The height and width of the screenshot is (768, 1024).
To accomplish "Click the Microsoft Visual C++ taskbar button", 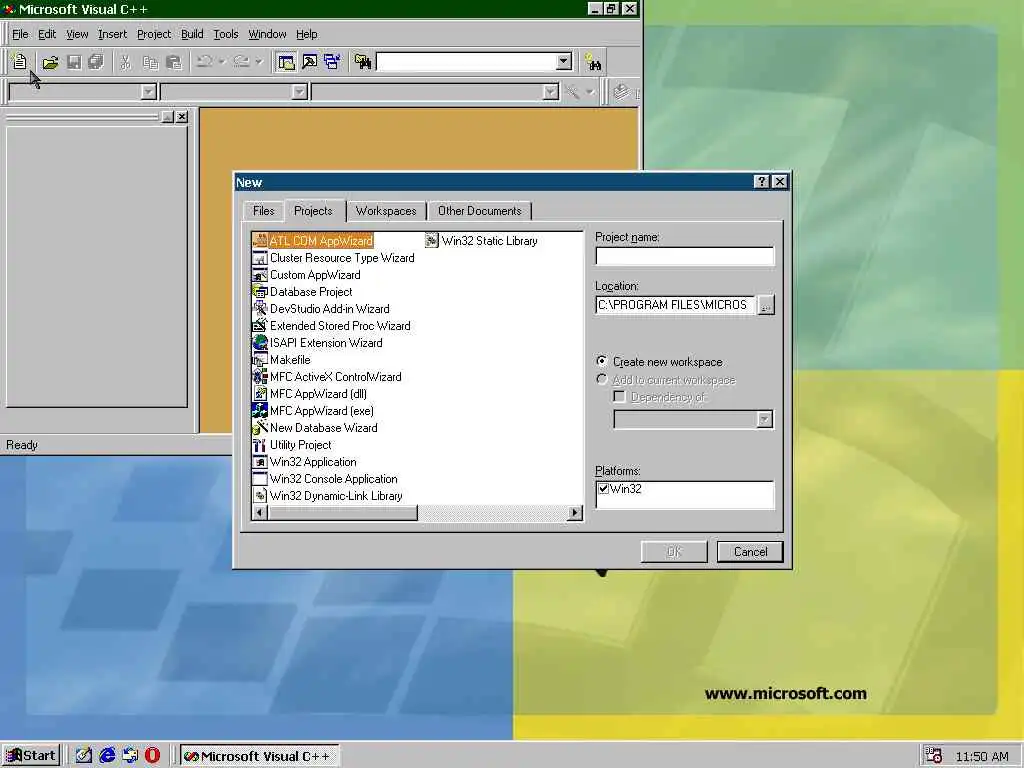I will 259,756.
